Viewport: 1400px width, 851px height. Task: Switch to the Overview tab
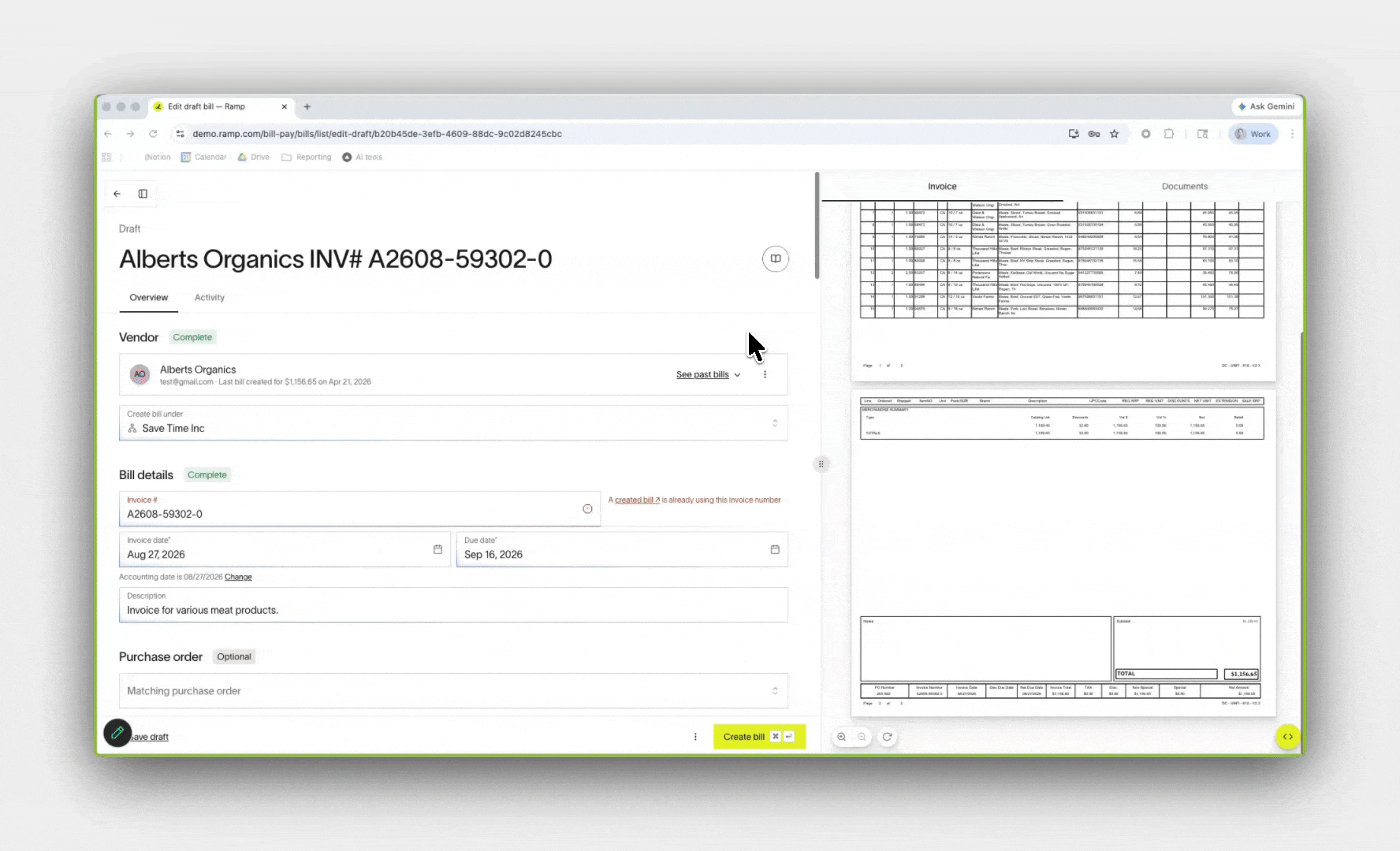coord(149,297)
